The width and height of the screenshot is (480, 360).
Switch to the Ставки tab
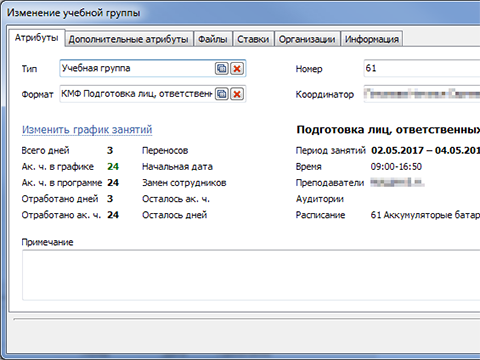click(253, 39)
